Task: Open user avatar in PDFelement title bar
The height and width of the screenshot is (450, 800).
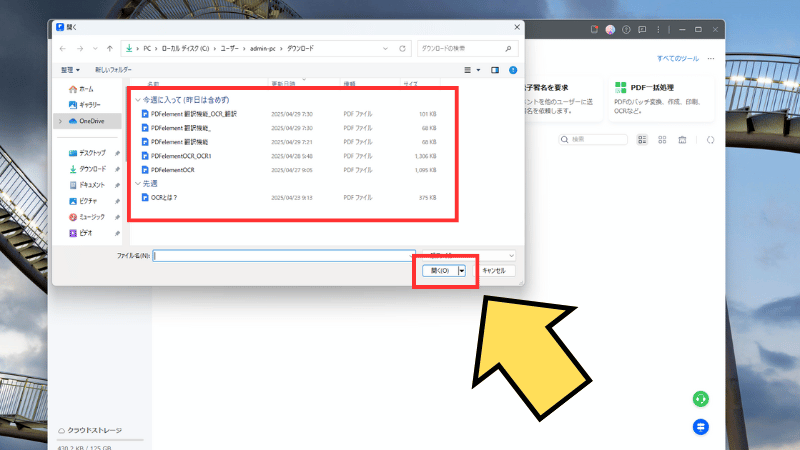Action: point(610,30)
